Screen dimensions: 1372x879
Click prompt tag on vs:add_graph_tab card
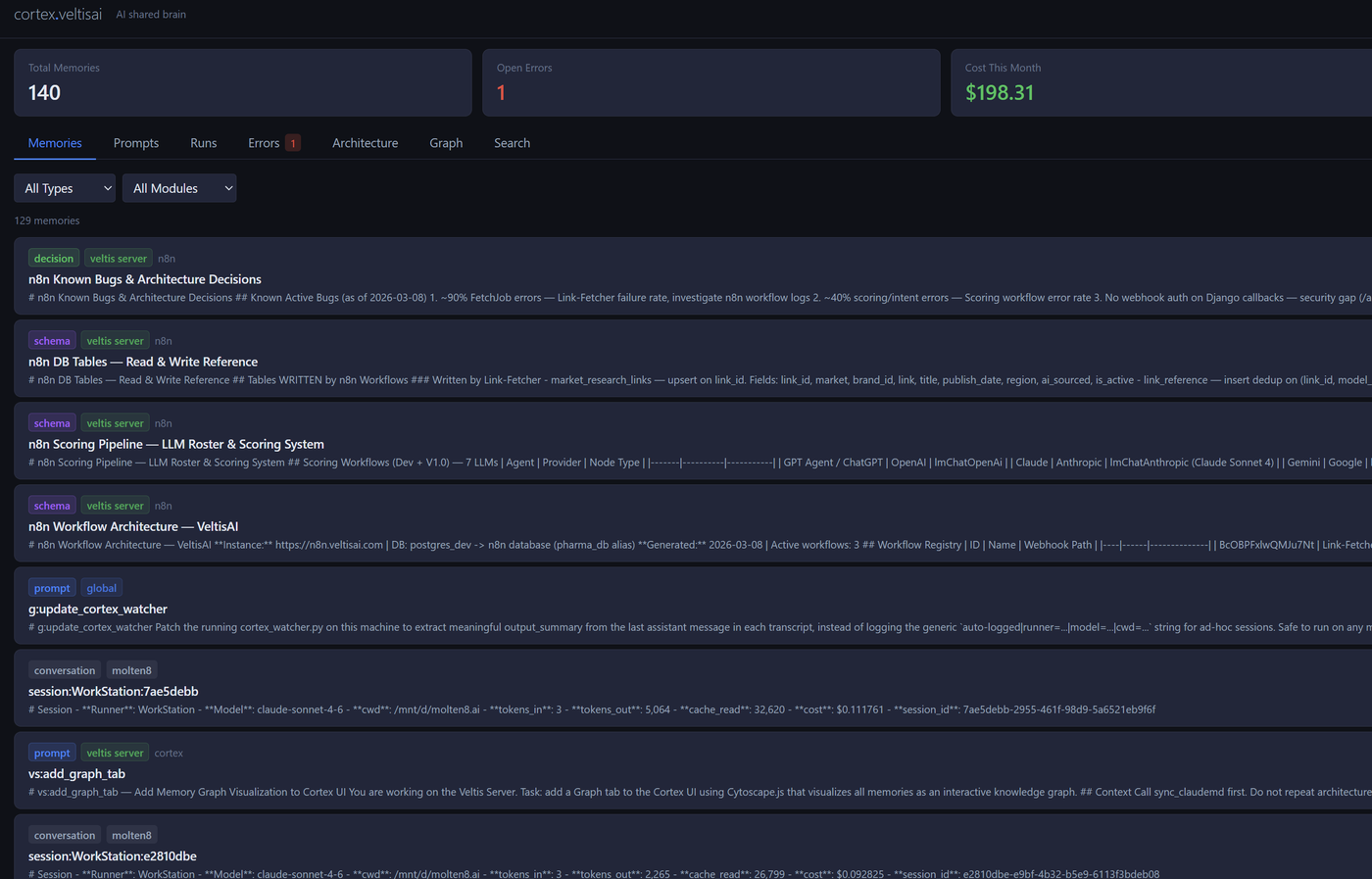coord(52,753)
